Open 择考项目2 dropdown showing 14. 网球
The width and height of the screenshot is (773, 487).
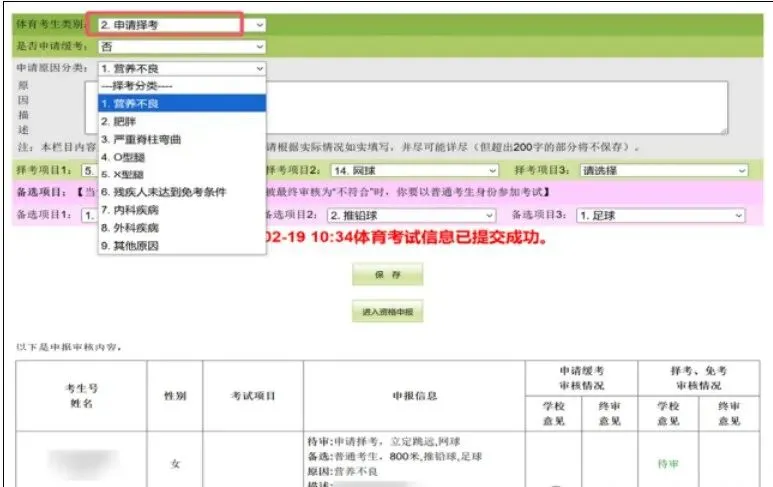tap(414, 171)
